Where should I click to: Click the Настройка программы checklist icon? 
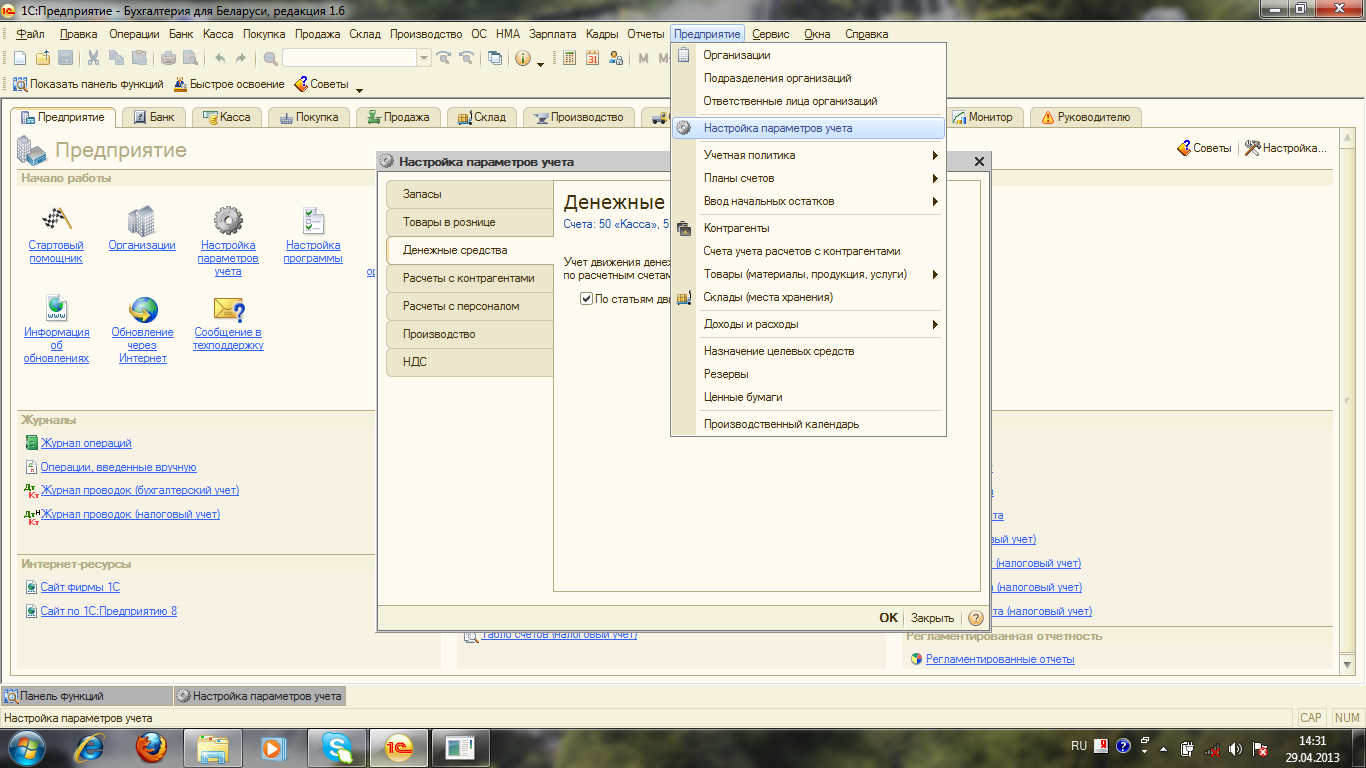[x=313, y=219]
